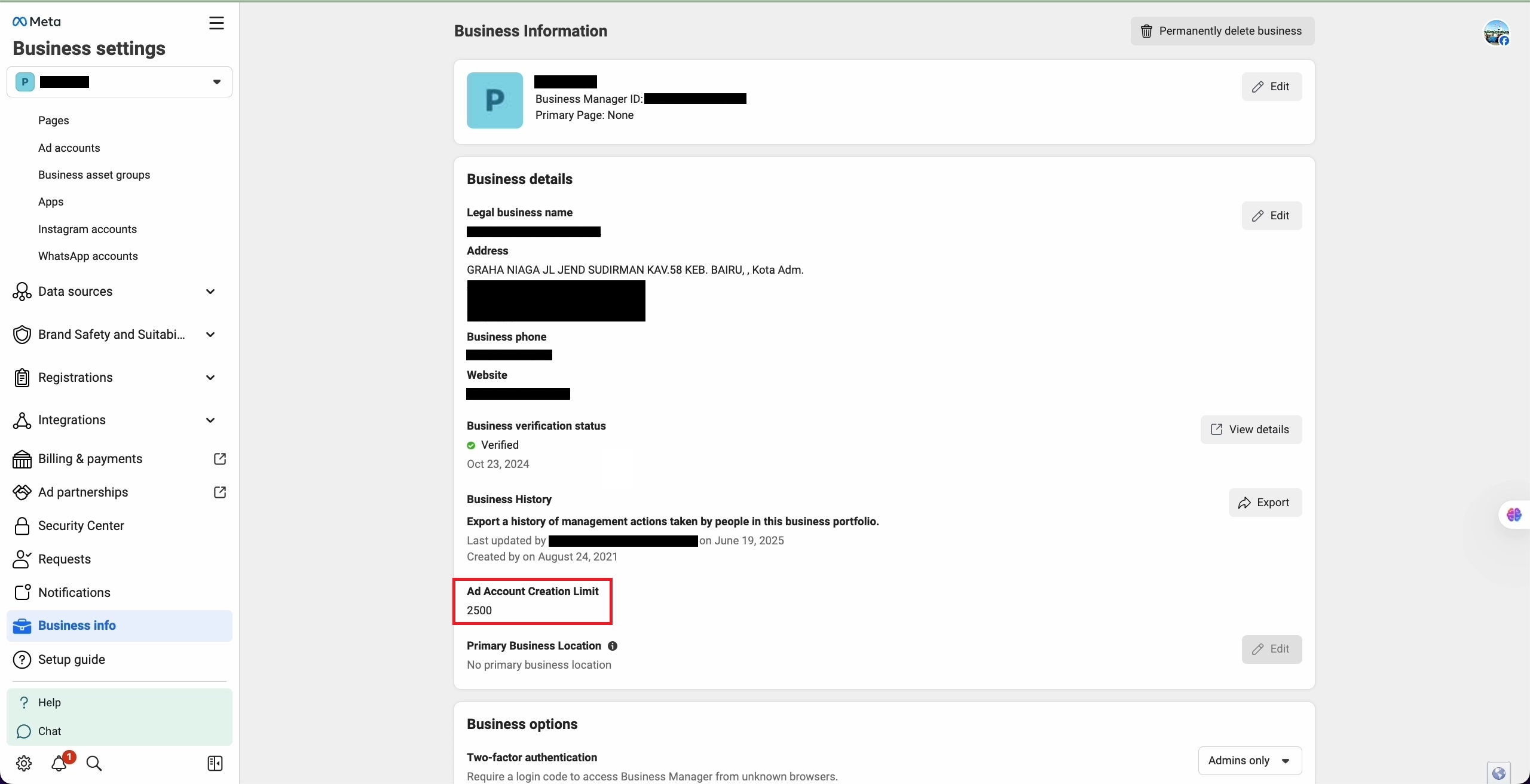View details of business verification

[x=1251, y=430]
